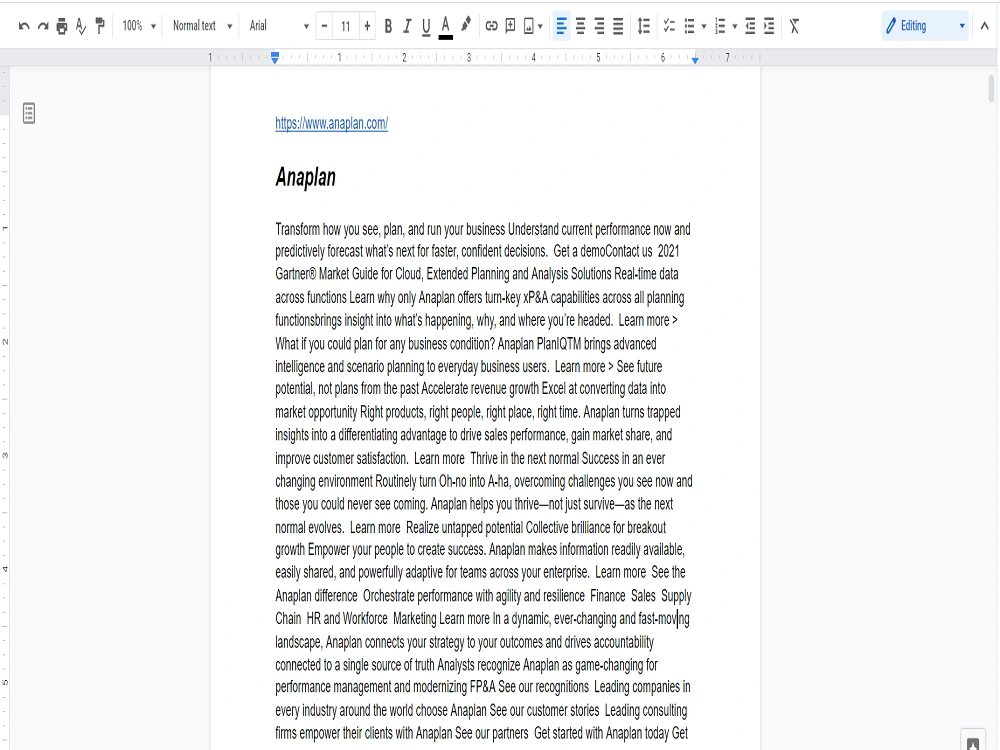Expand bulleted list options arrow
Screen dimensions: 1000x750
tap(704, 26)
